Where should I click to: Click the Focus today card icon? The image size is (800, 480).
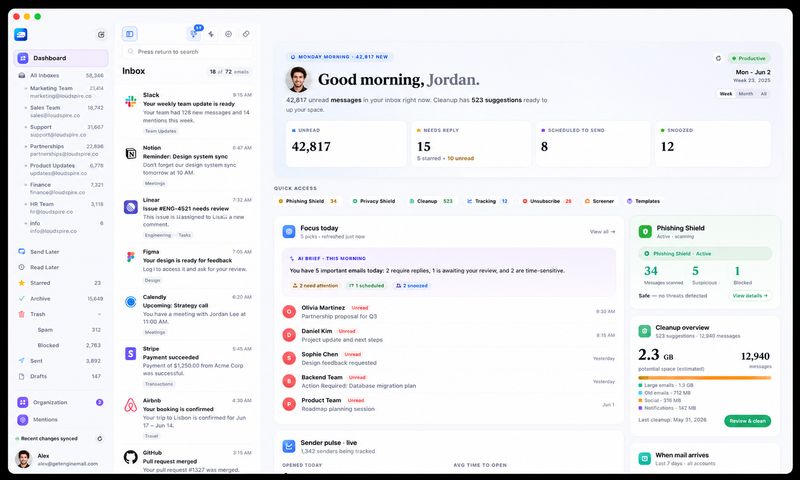(x=289, y=232)
